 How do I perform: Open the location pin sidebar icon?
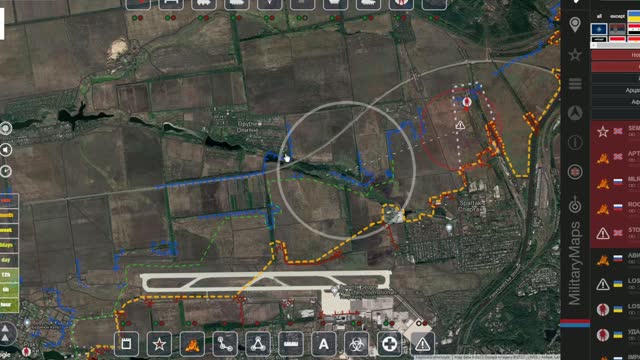575,25
